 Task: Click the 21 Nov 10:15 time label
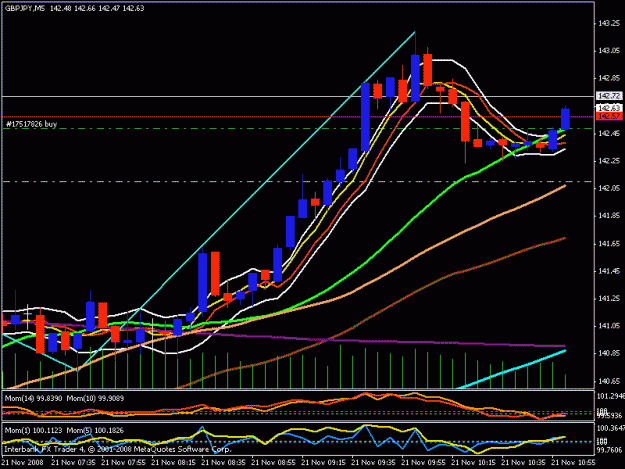[x=474, y=463]
